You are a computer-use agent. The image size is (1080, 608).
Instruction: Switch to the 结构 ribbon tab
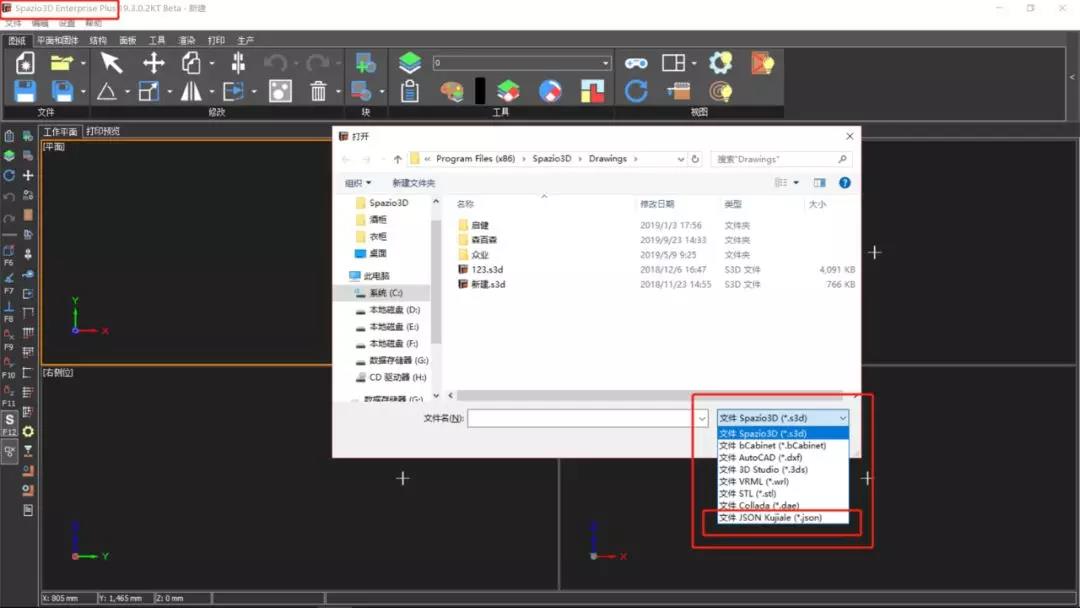click(98, 41)
